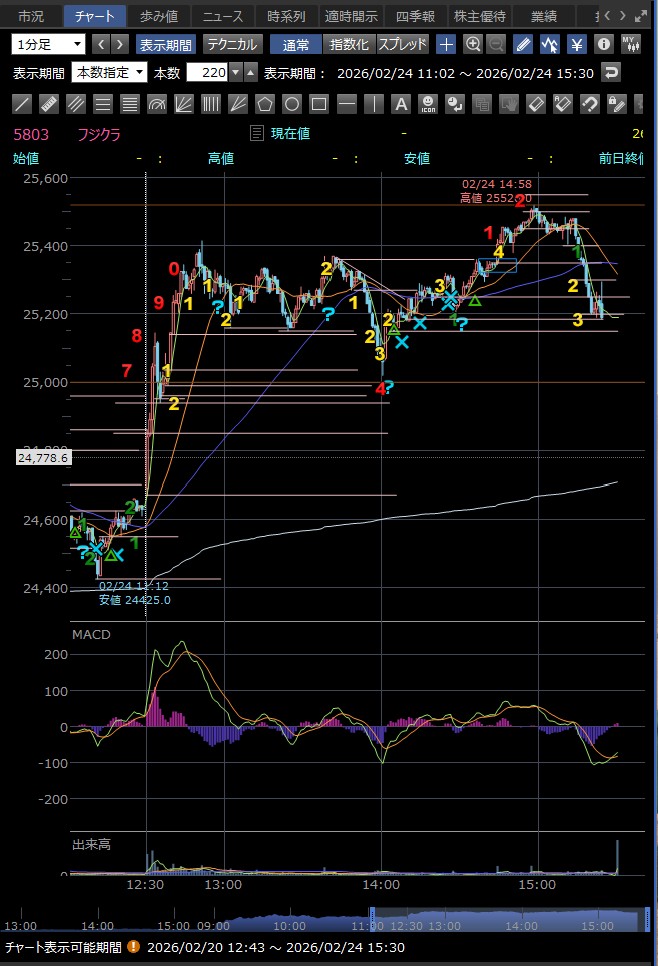Screen dimensions: 658x966
Task: Toggle the drawing lock icon
Action: [616, 103]
